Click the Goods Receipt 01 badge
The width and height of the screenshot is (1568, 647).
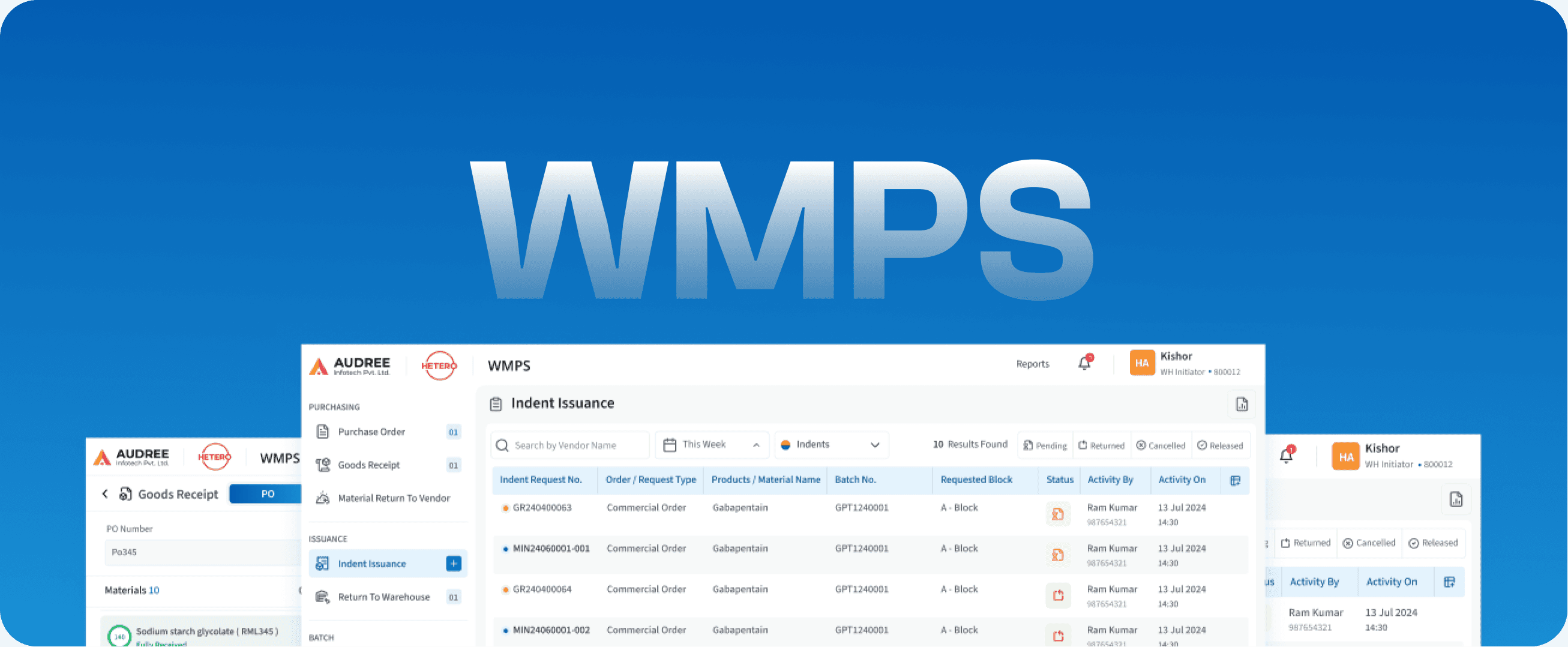click(454, 466)
